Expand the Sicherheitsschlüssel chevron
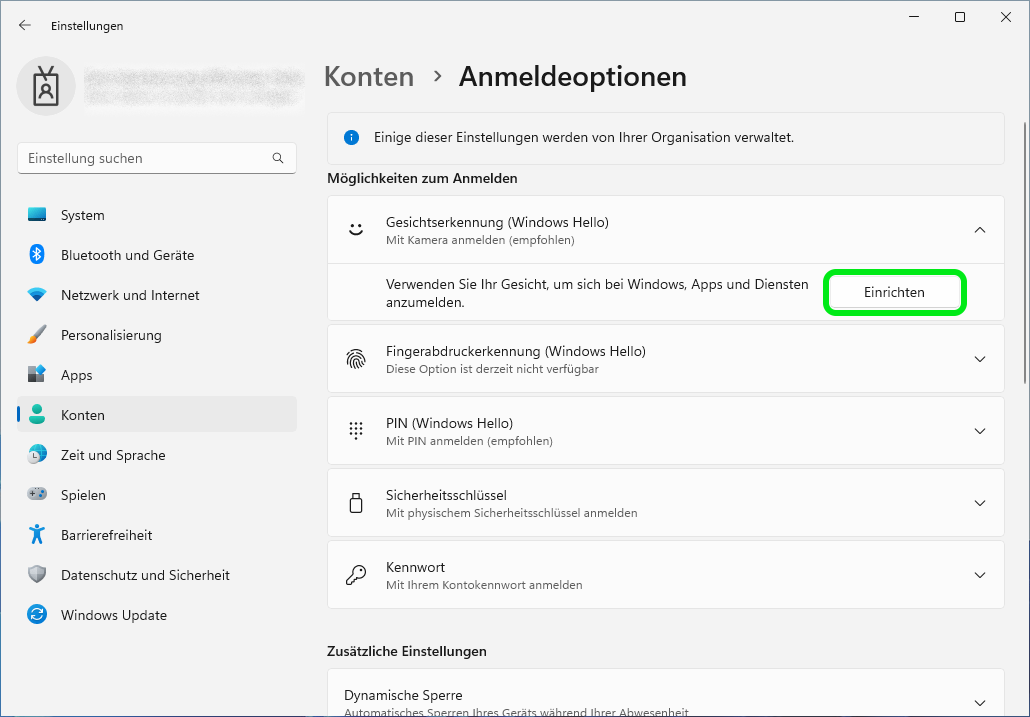This screenshot has height=717, width=1030. click(x=980, y=503)
